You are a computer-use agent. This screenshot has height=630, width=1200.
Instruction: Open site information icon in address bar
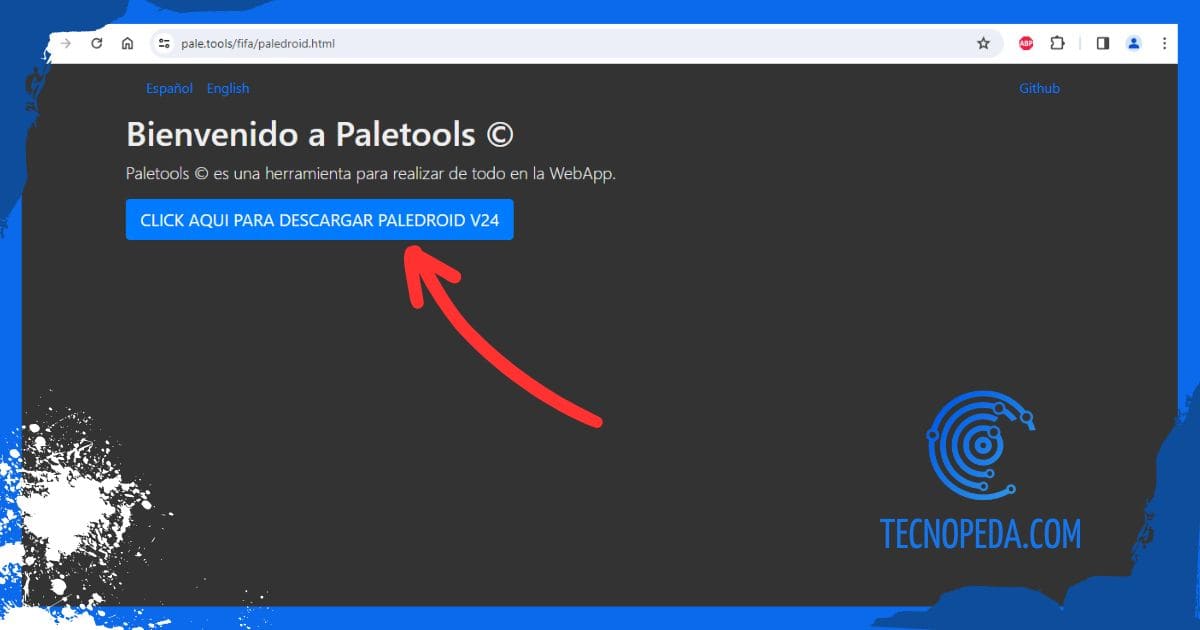pyautogui.click(x=165, y=44)
